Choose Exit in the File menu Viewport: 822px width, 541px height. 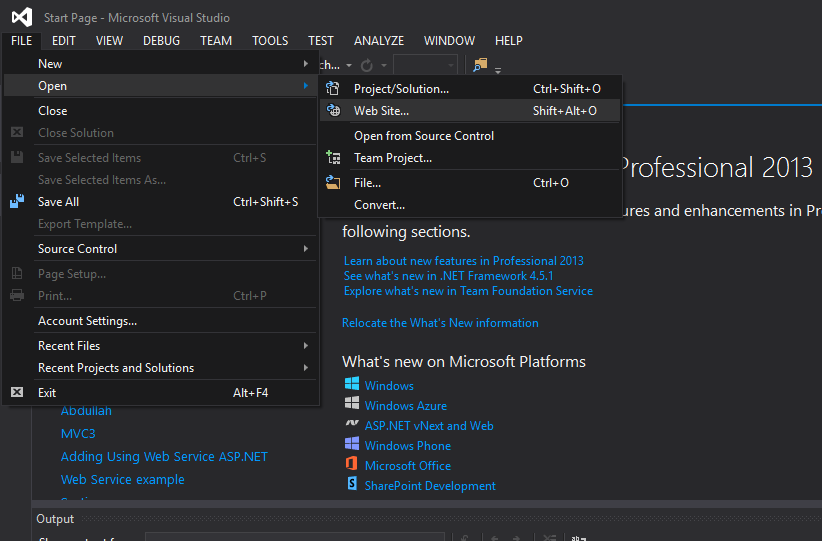click(160, 392)
